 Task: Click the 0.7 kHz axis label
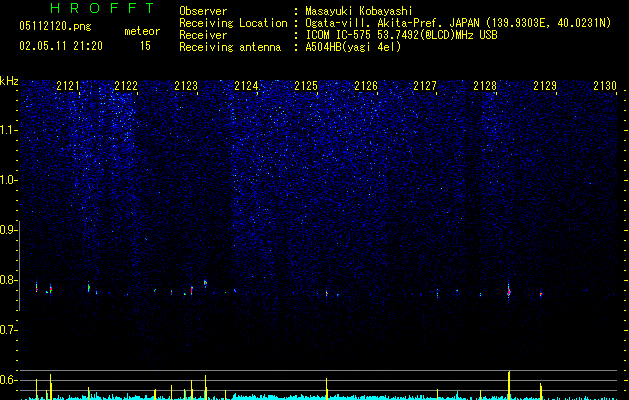point(9,330)
